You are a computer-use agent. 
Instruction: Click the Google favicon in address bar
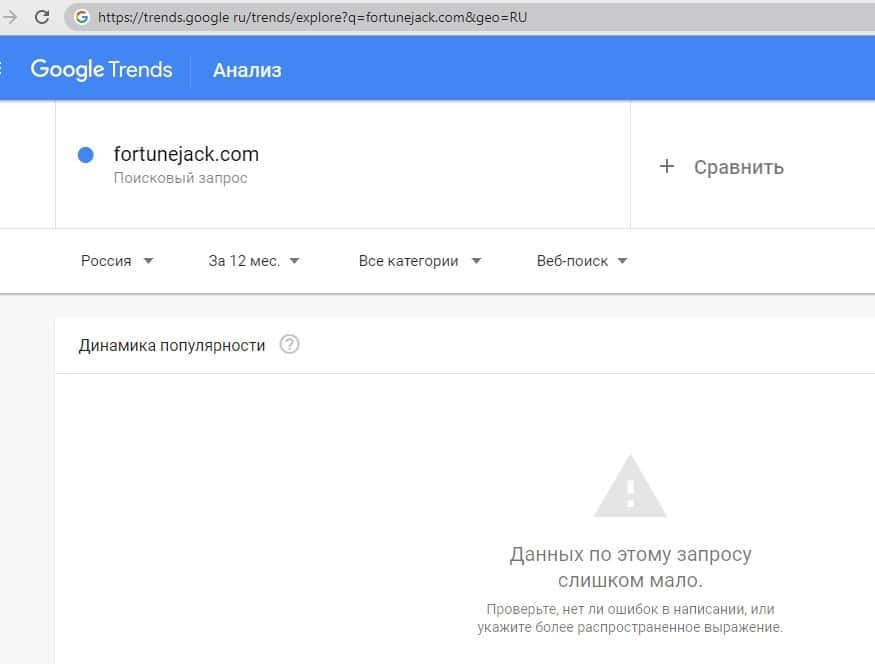pos(81,17)
